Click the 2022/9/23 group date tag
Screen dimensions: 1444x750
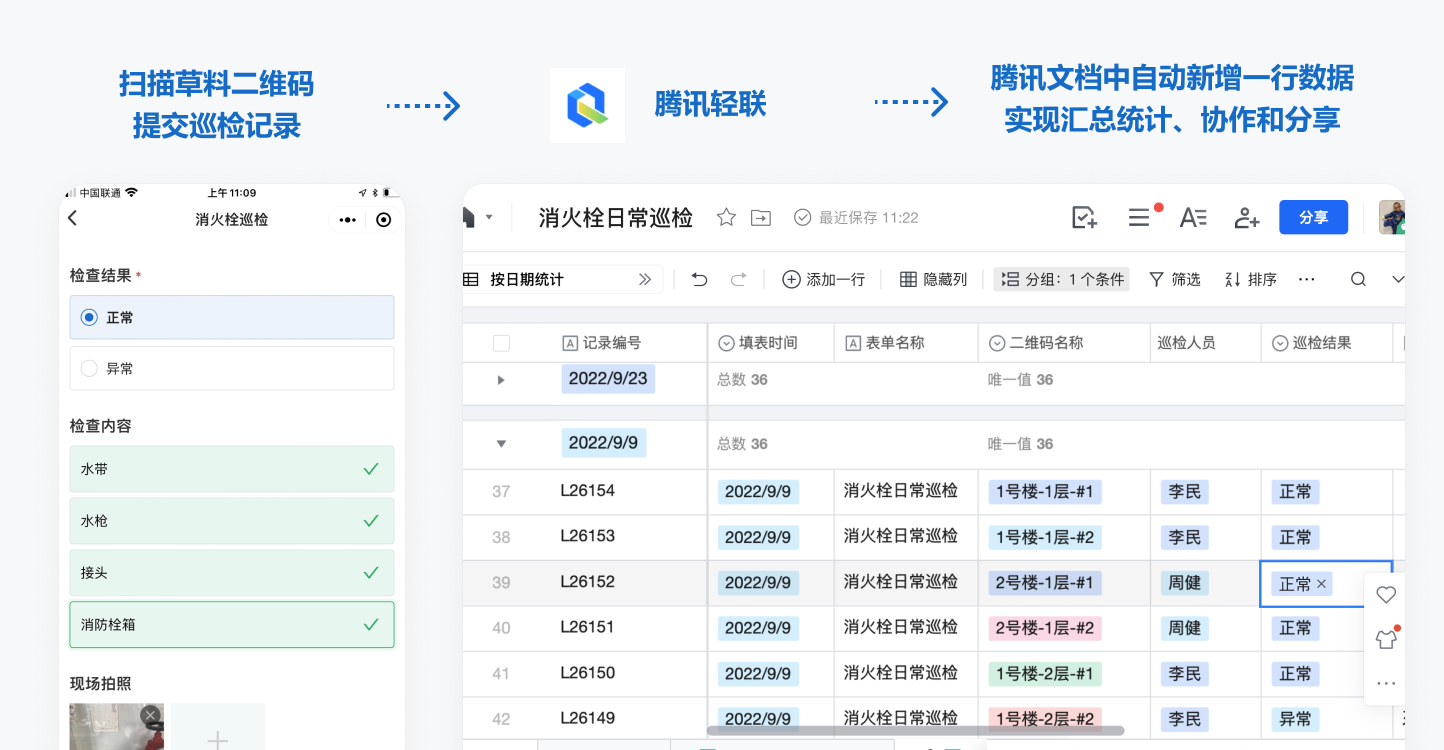click(608, 379)
